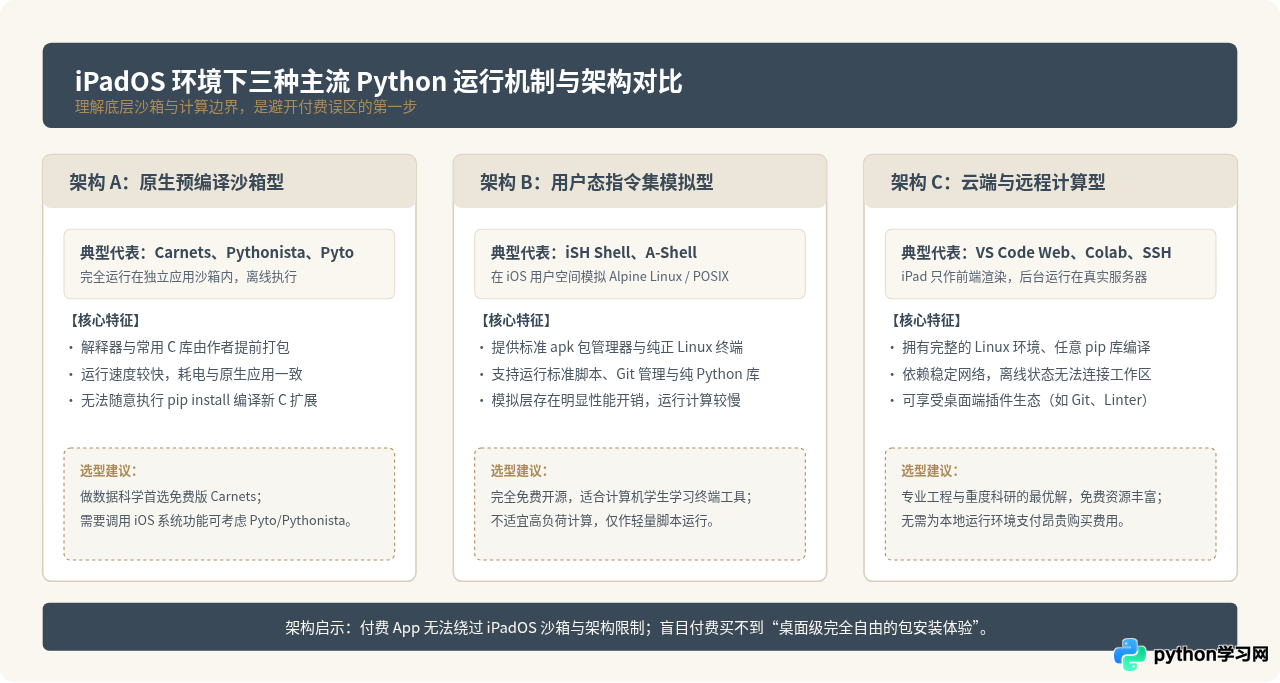
Task: Click '【核心特征】' label in architecture B card
Action: (515, 321)
